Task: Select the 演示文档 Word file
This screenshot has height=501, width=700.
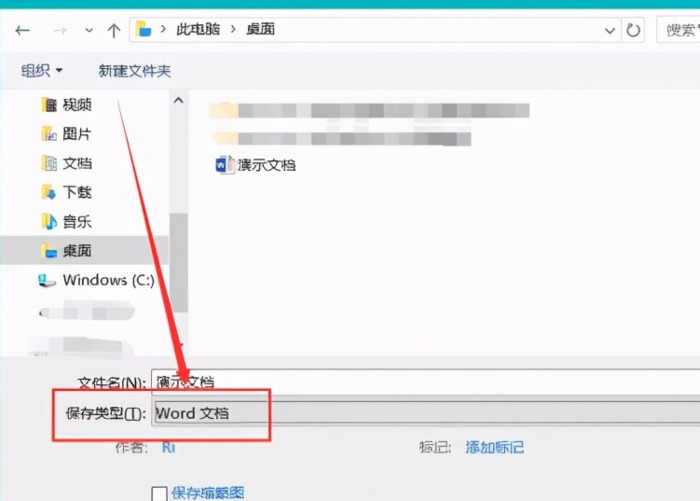Action: 256,165
